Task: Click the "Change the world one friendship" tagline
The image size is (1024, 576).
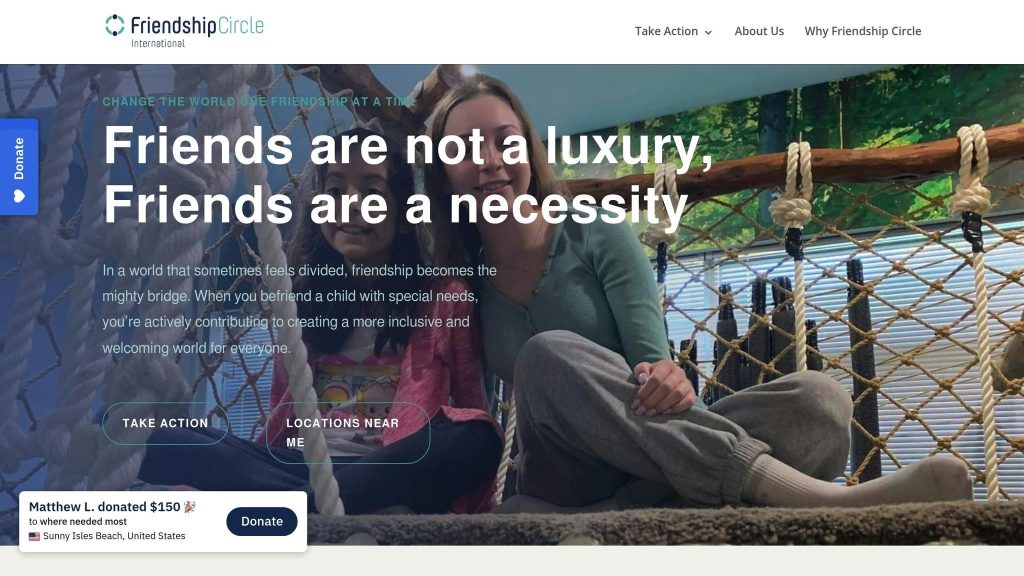Action: pyautogui.click(x=259, y=101)
